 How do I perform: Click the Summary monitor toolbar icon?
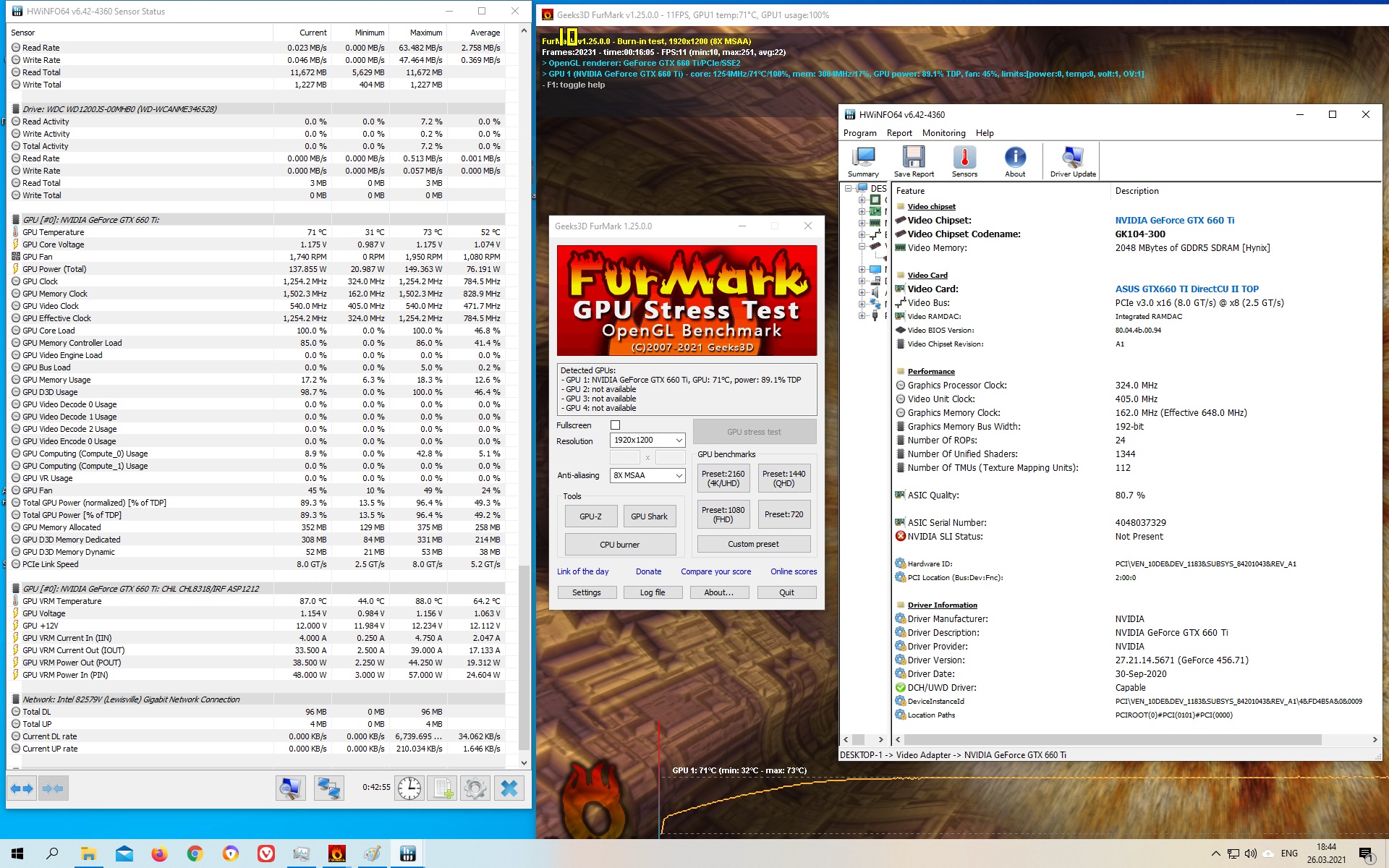(863, 161)
